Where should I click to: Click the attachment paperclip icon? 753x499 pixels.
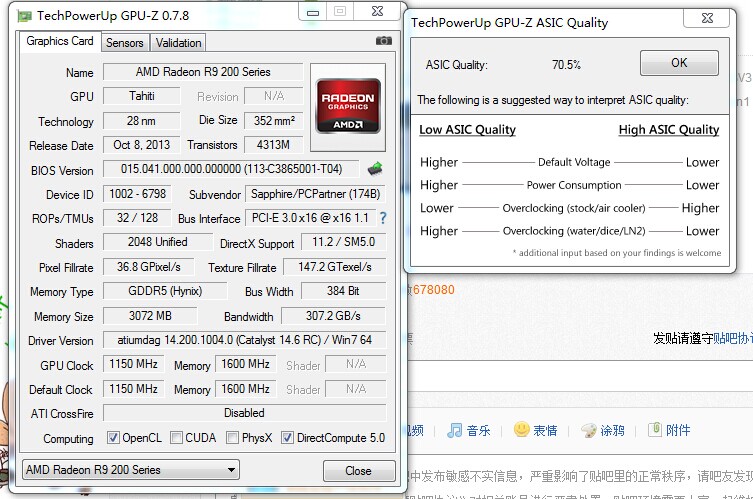pyautogui.click(x=655, y=429)
